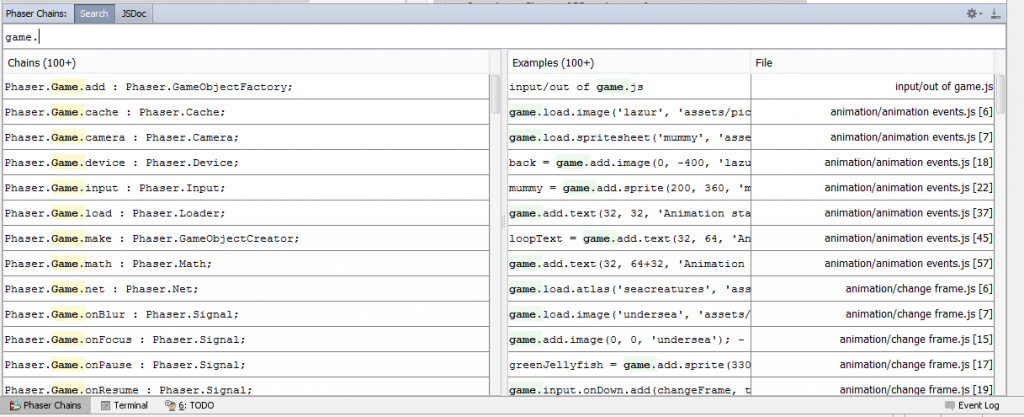This screenshot has height=417, width=1024.
Task: Select example game.load.spritesheet('mummy' row
Action: pyautogui.click(x=629, y=138)
